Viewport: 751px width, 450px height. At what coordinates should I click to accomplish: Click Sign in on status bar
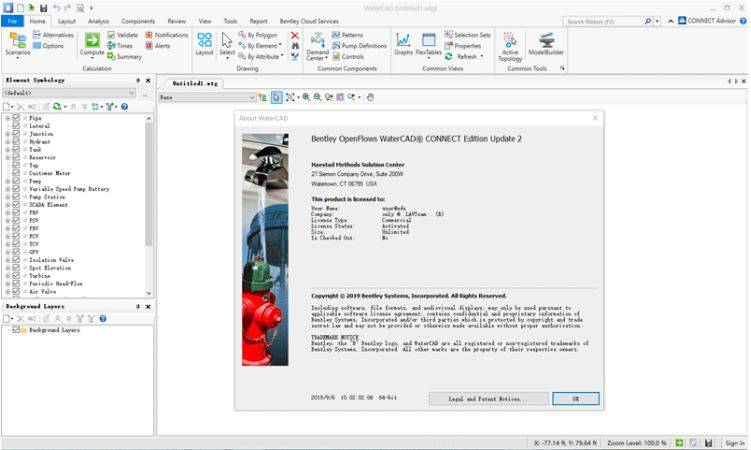point(735,443)
